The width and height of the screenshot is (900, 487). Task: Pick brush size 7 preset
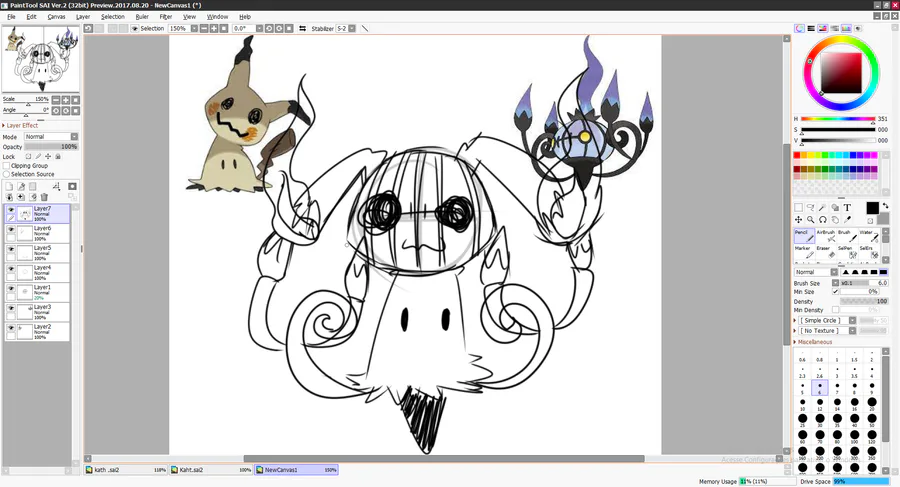coord(837,388)
